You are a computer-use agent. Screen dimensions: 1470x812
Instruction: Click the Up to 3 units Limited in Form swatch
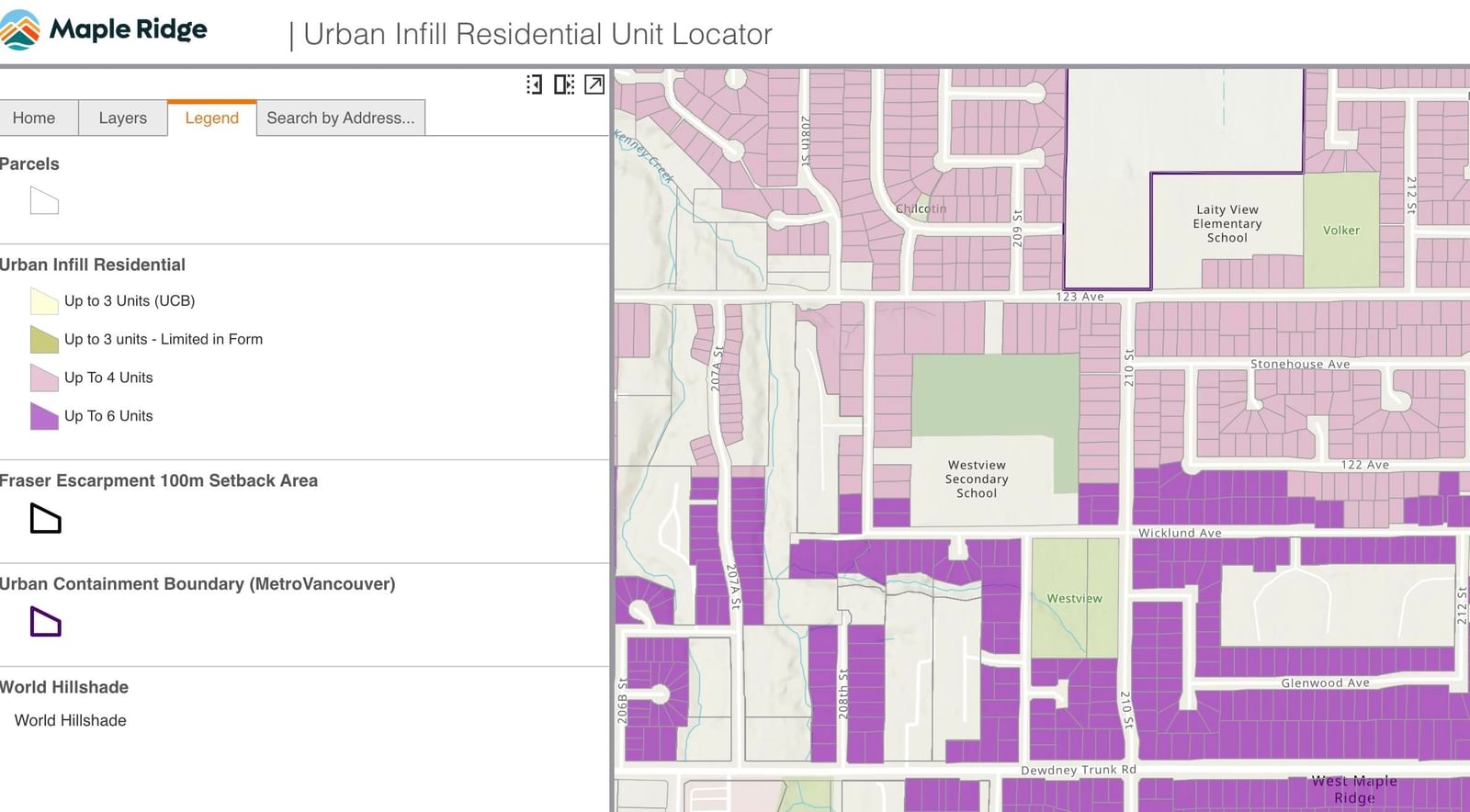[44, 340]
